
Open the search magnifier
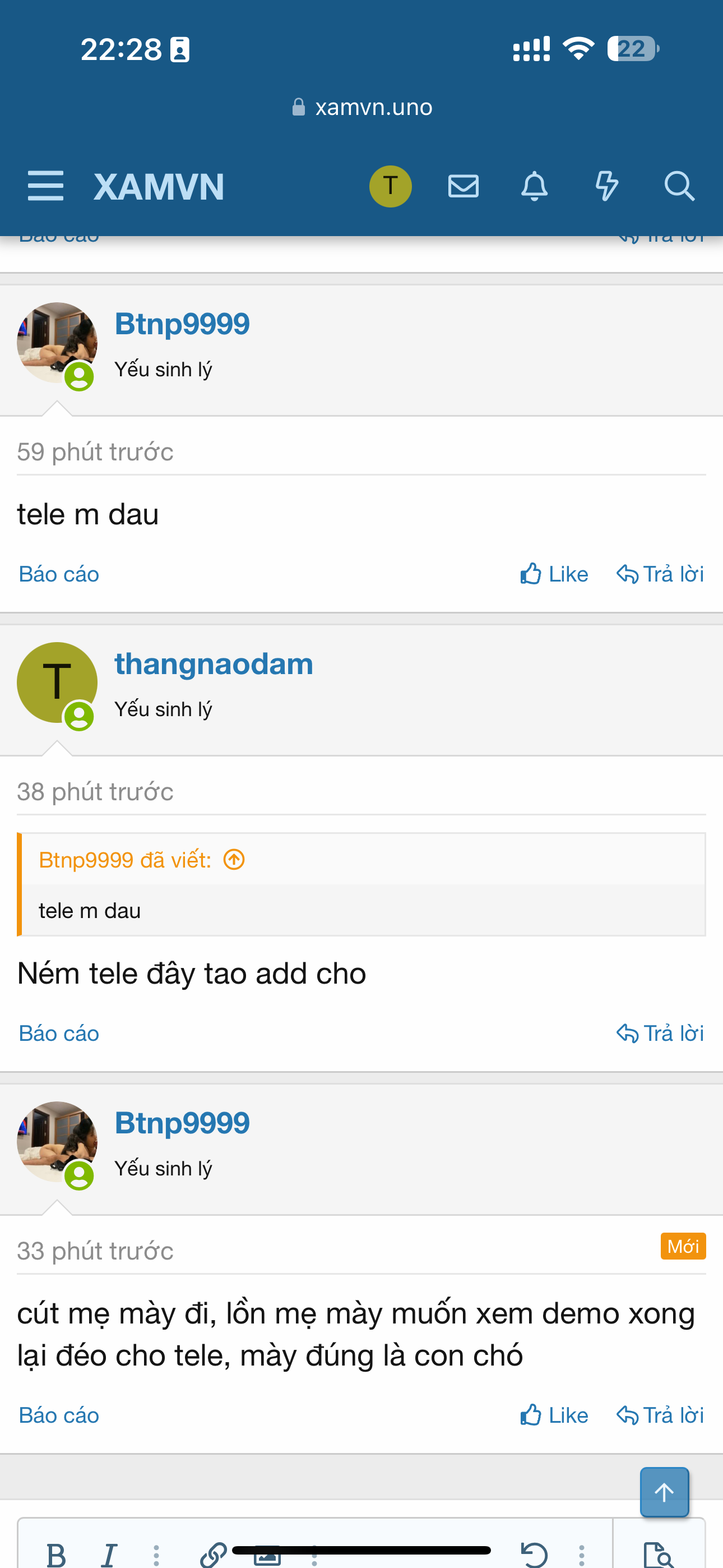coord(679,186)
